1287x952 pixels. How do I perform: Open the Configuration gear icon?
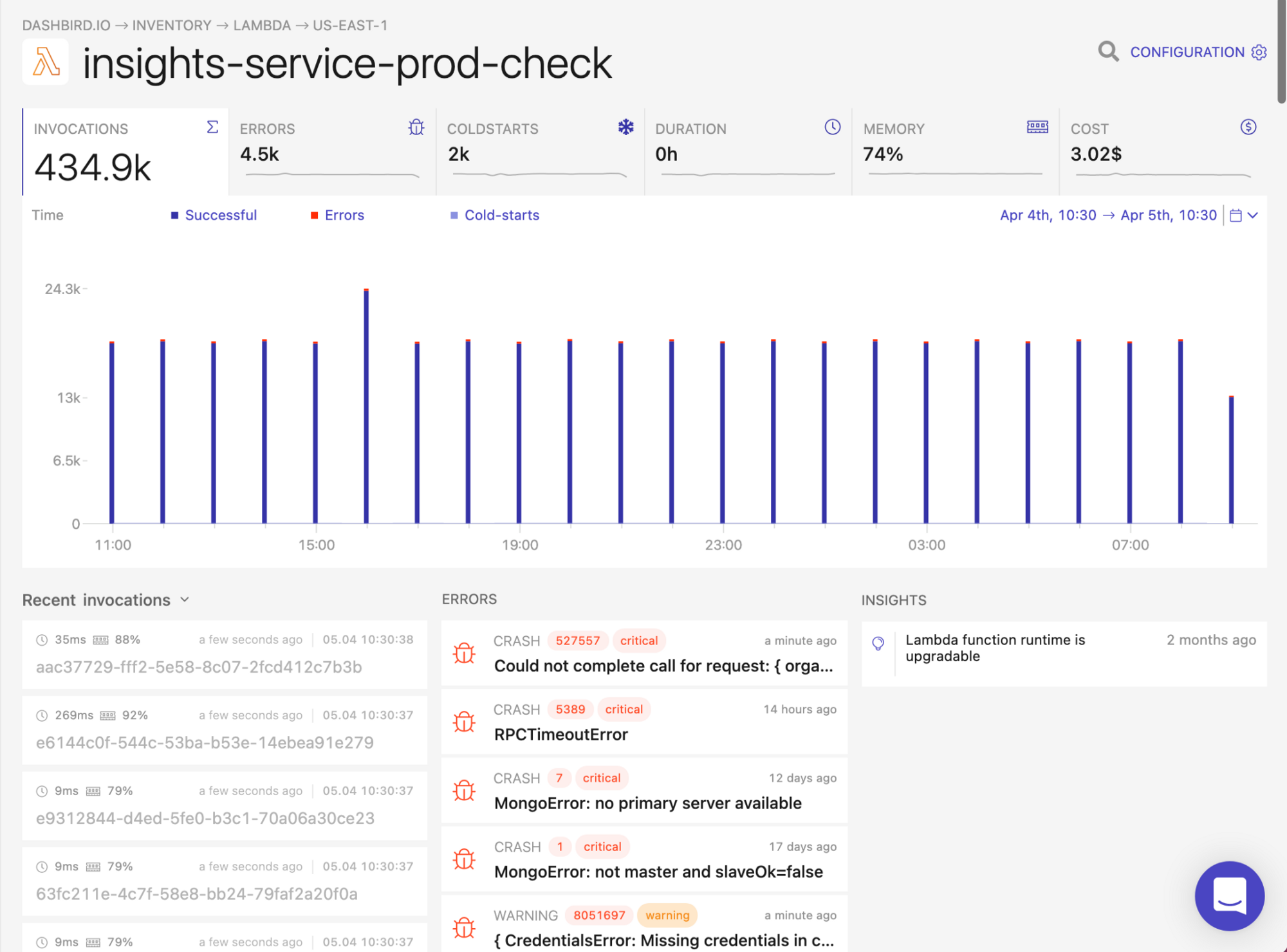click(x=1259, y=52)
